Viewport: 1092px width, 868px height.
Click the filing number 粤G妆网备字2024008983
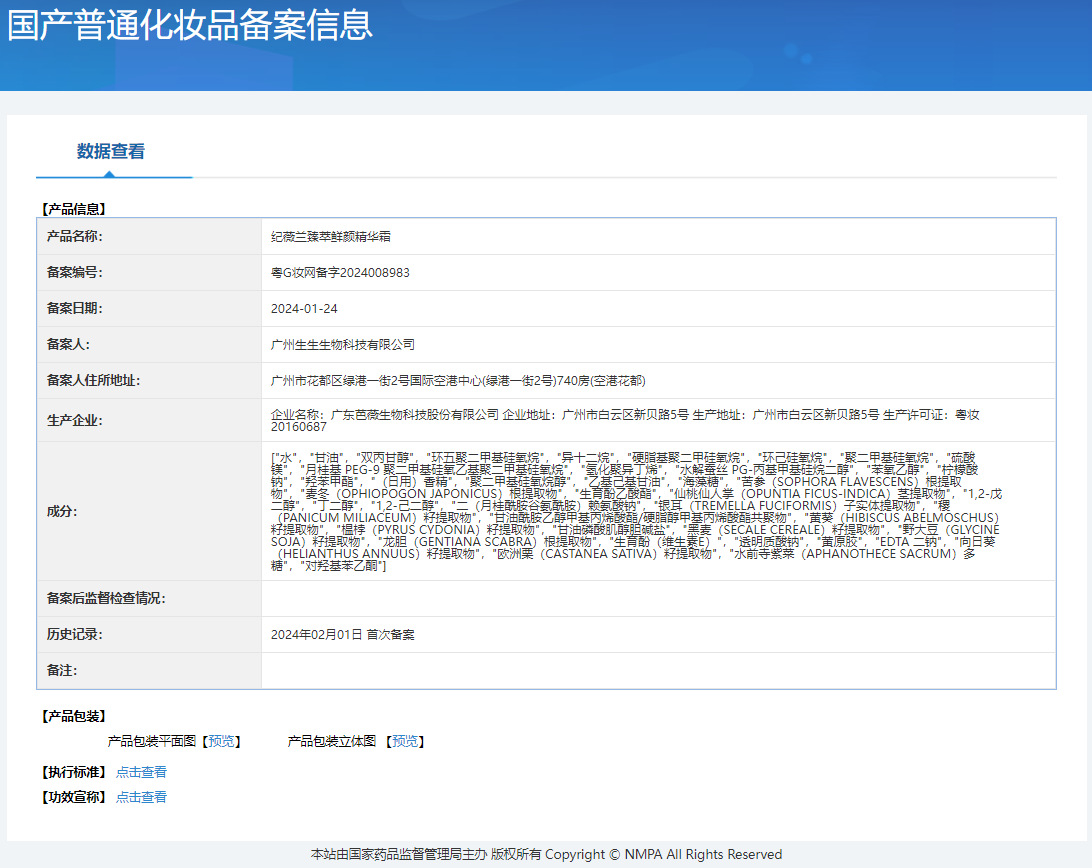(340, 273)
